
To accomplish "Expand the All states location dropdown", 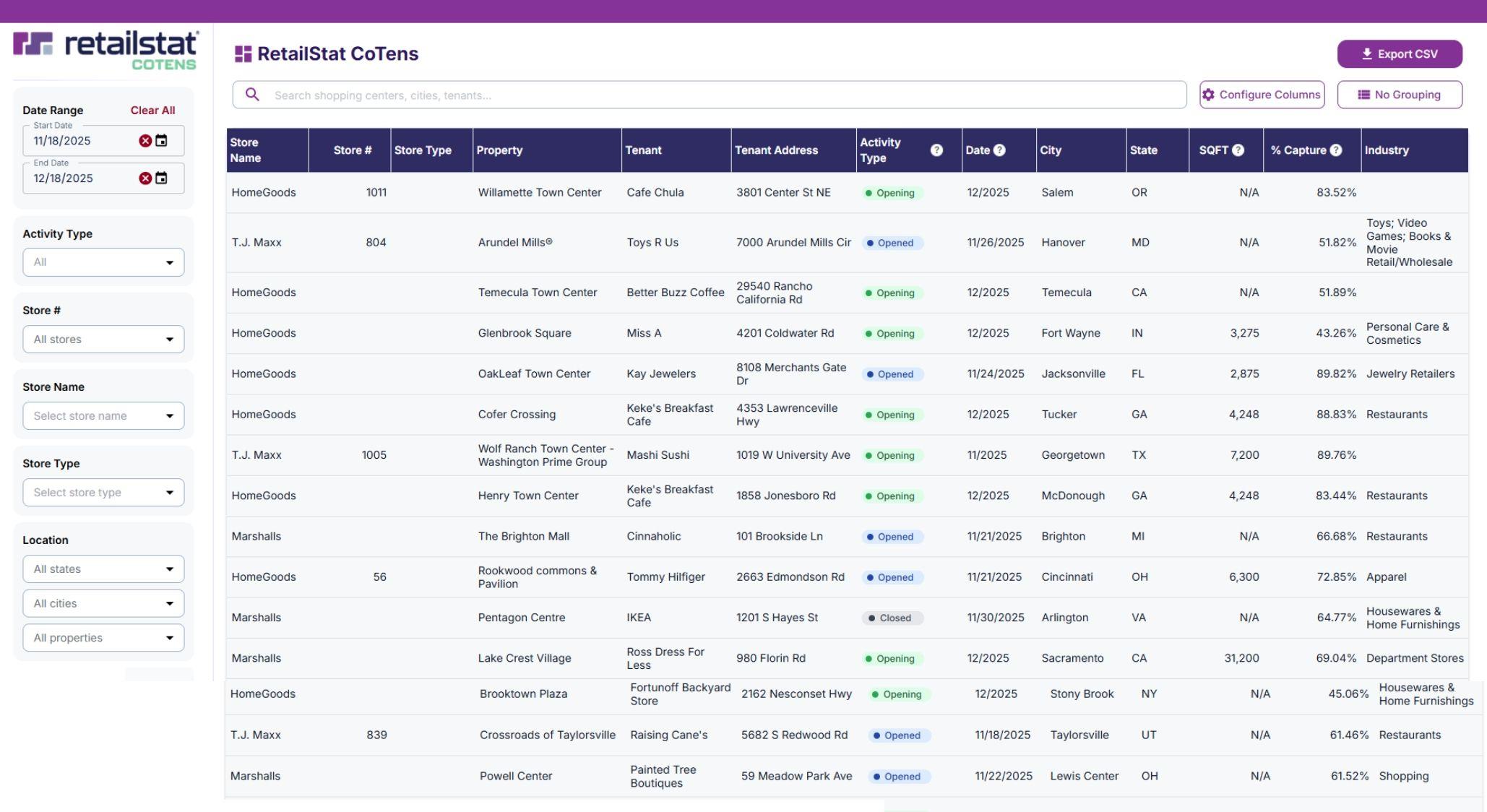I will click(x=103, y=569).
